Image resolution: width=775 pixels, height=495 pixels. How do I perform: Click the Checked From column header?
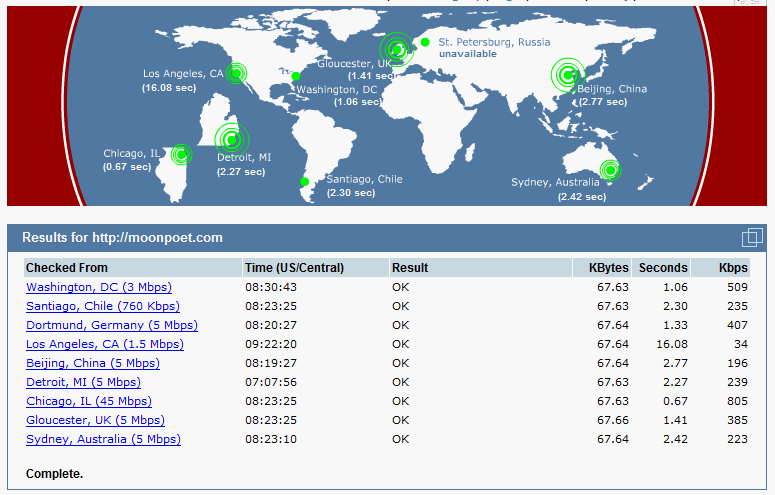[67, 268]
